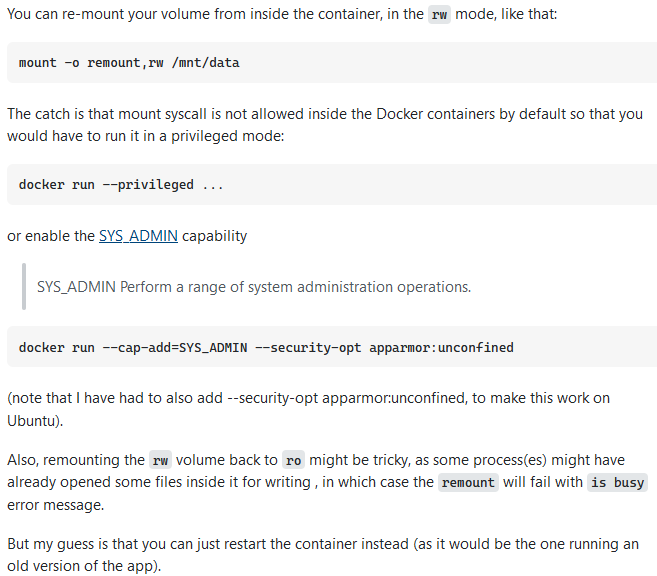Screen dimensions: 657x576
Task: Click 'or enable the' text before link
Action: coord(51,236)
